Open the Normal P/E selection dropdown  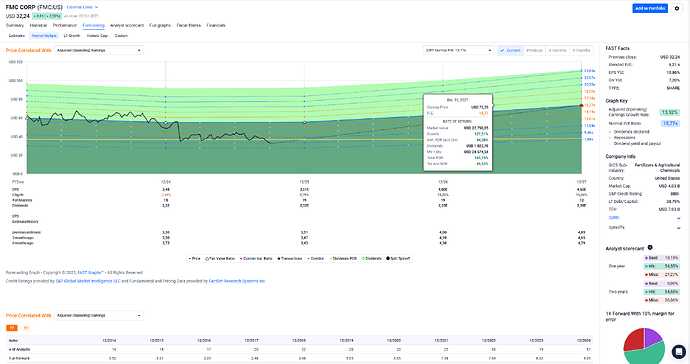click(458, 50)
